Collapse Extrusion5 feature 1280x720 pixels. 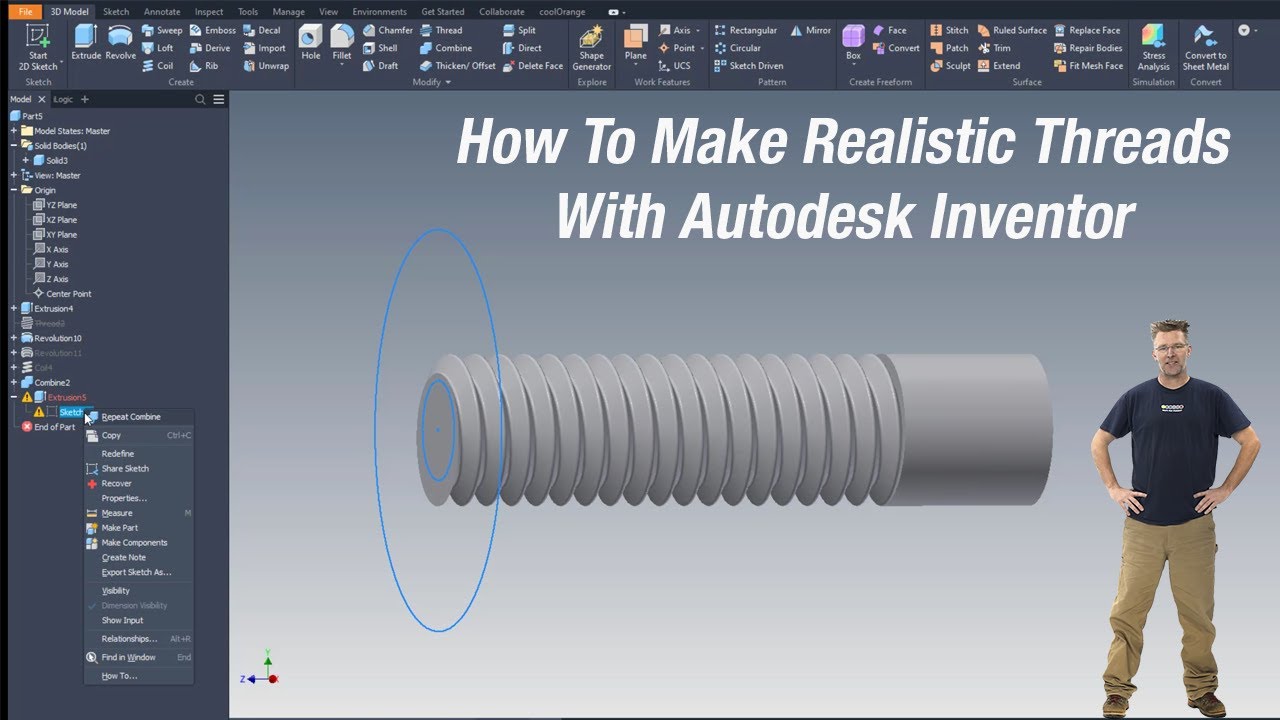tap(13, 397)
